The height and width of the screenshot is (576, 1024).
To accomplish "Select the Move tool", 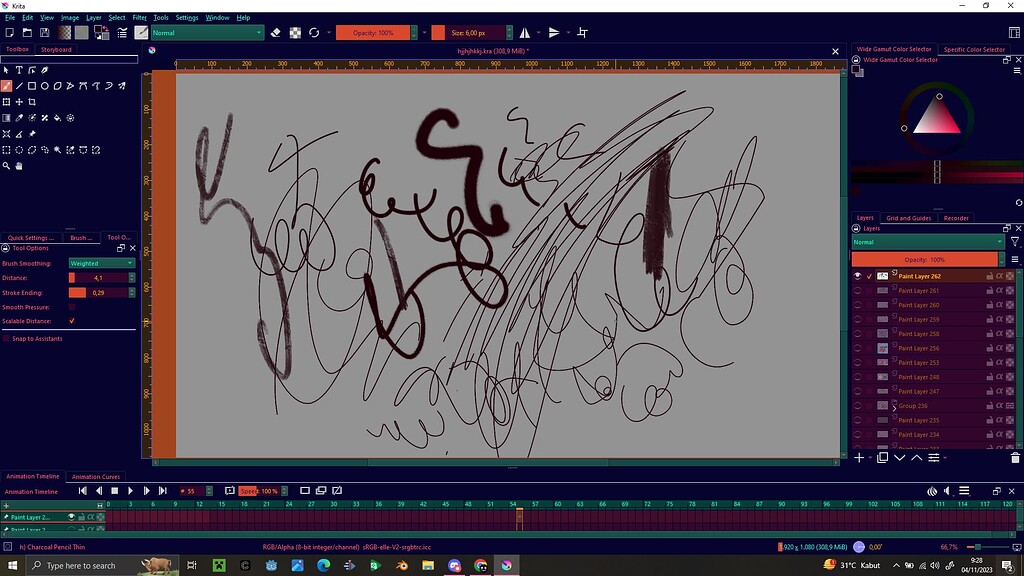I will [x=19, y=101].
